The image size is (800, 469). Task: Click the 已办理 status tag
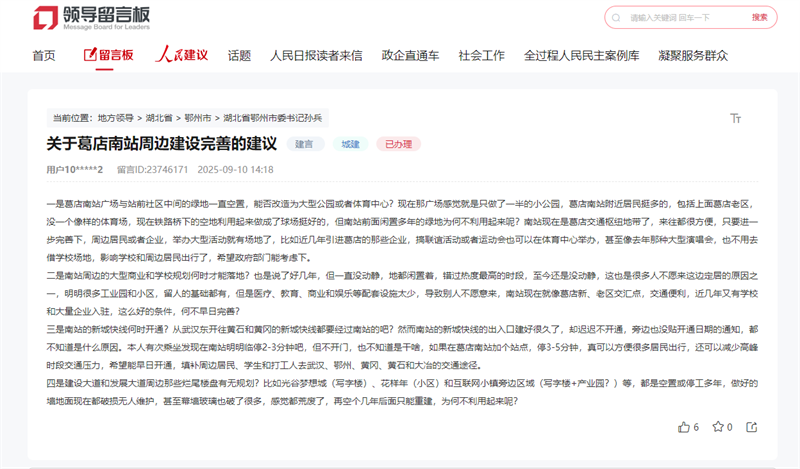(398, 144)
